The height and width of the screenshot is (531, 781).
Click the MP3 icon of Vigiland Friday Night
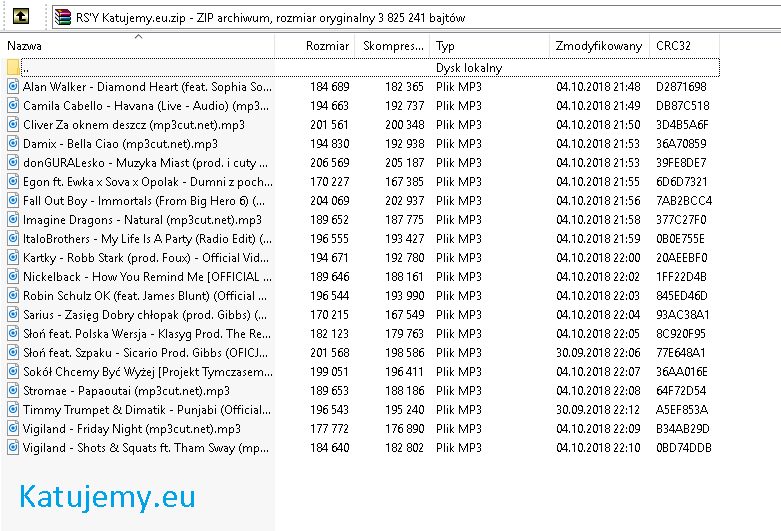[x=13, y=429]
